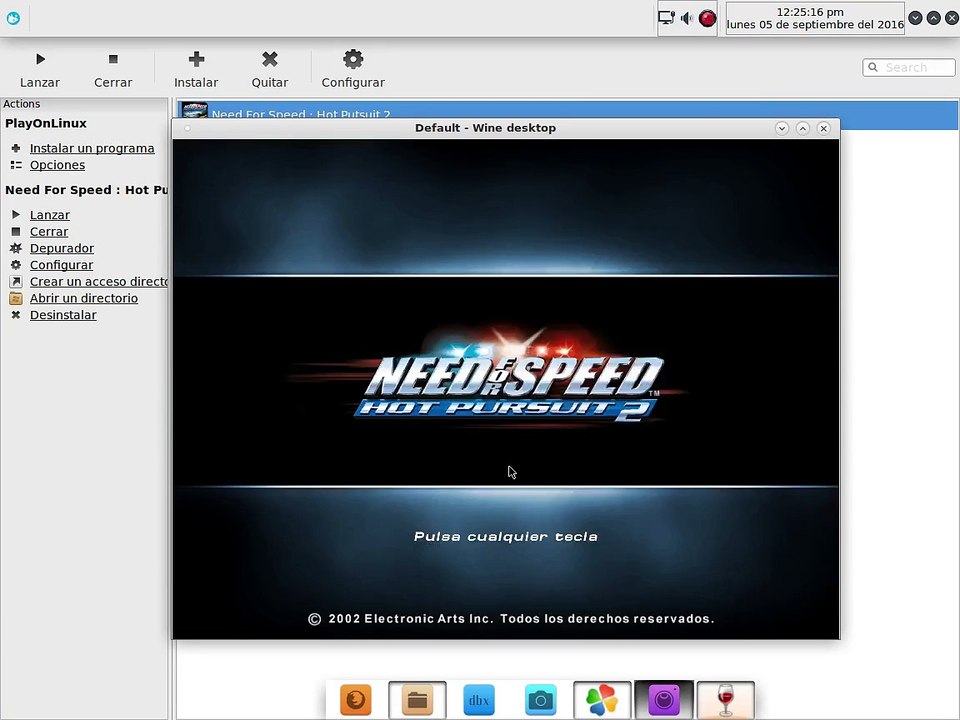Click 'Pulsa cualquier tecla' in game window
This screenshot has height=720, width=960.
pos(506,536)
